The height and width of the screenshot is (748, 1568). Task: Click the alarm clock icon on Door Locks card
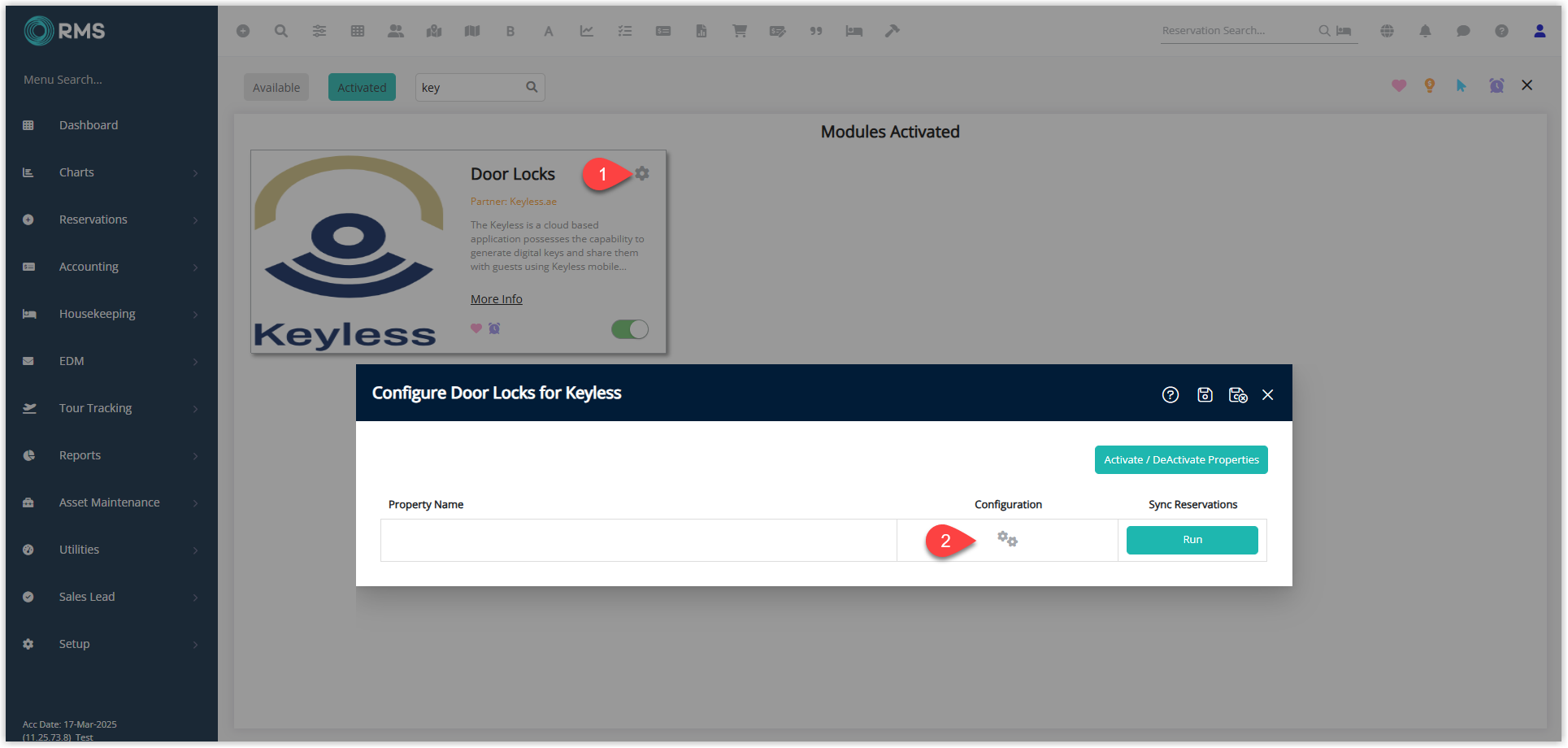click(494, 328)
